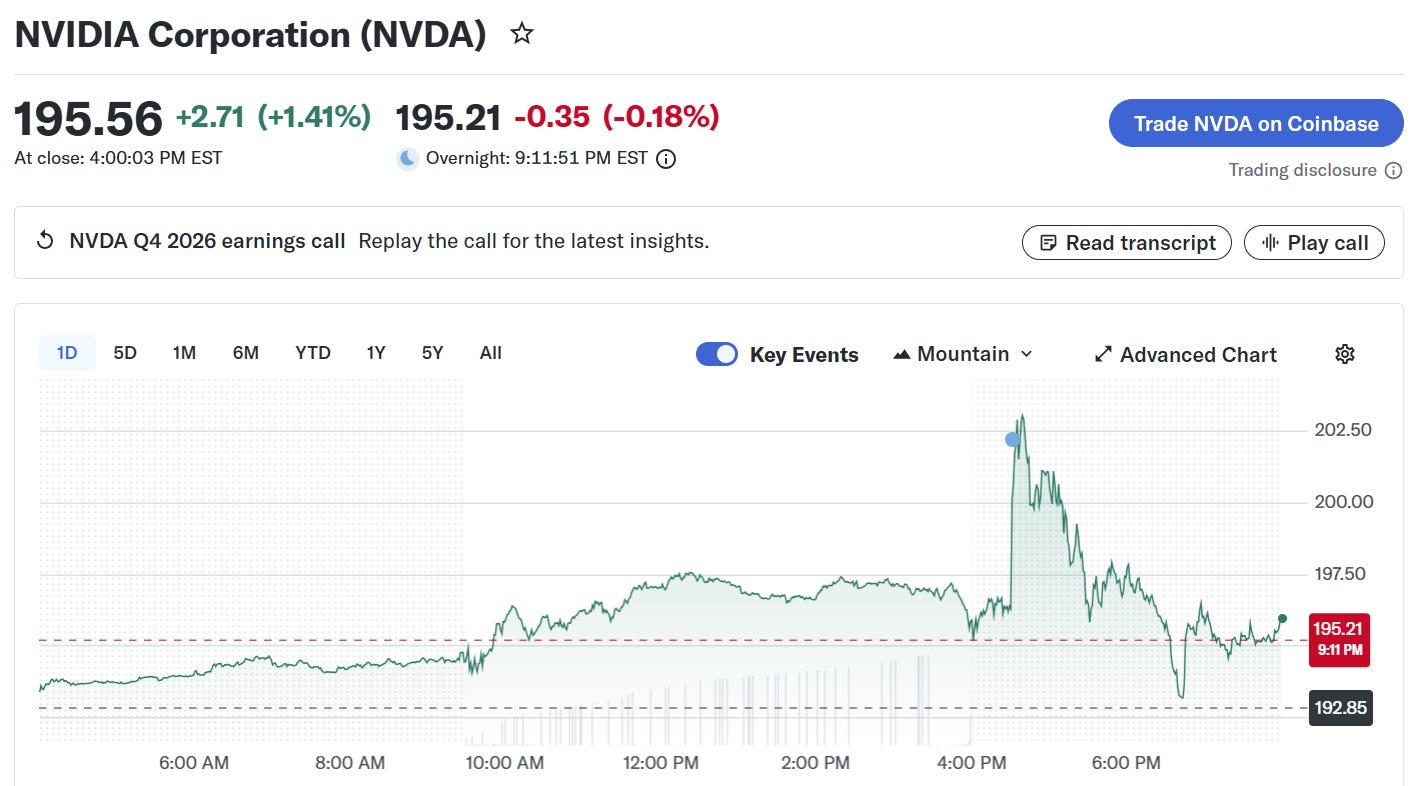1422x786 pixels.
Task: Click the Trading disclosure info icon
Action: pos(1393,171)
